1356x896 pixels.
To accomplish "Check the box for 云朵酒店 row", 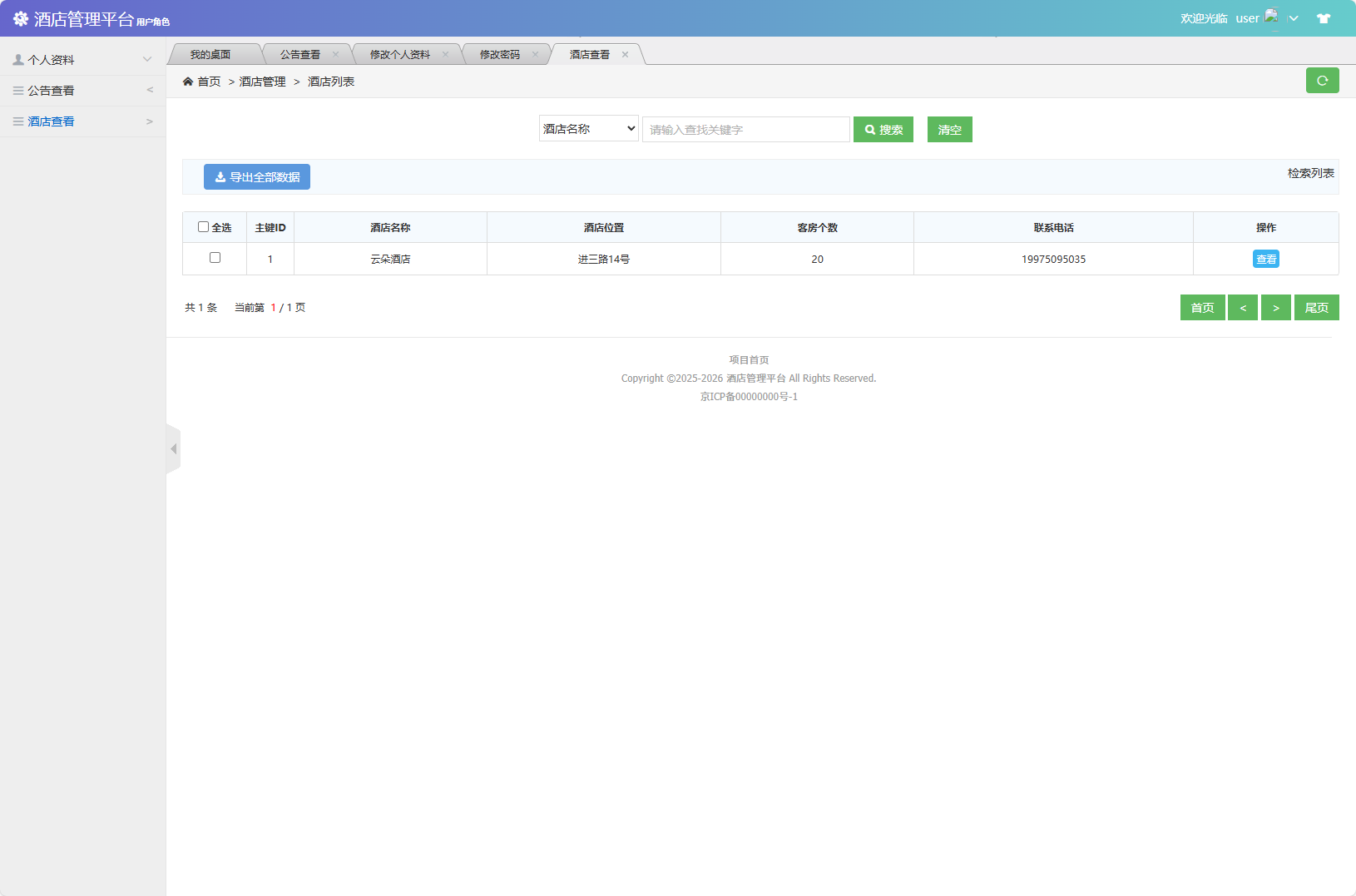I will [x=215, y=258].
